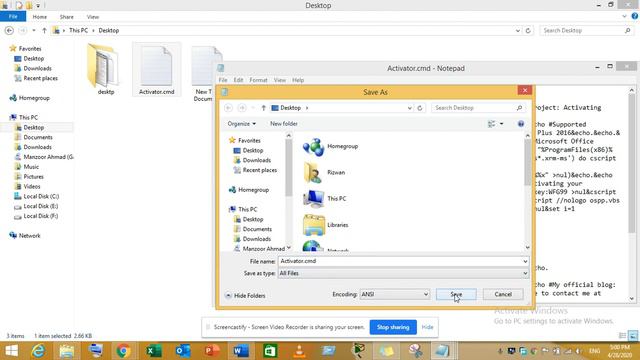Select Local Disk (C:) in Explorer sidebar
Viewport: 640px width, 360px height.
36,196
